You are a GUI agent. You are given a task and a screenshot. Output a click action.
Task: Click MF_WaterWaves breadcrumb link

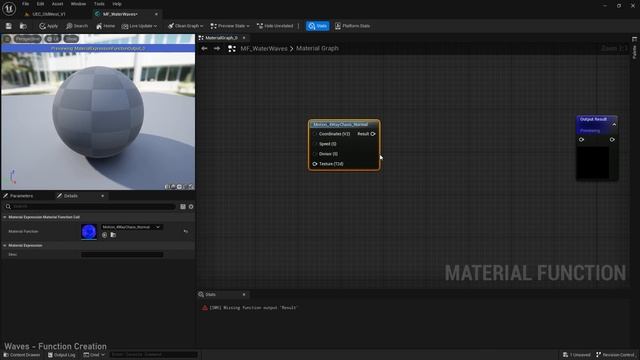coord(264,49)
